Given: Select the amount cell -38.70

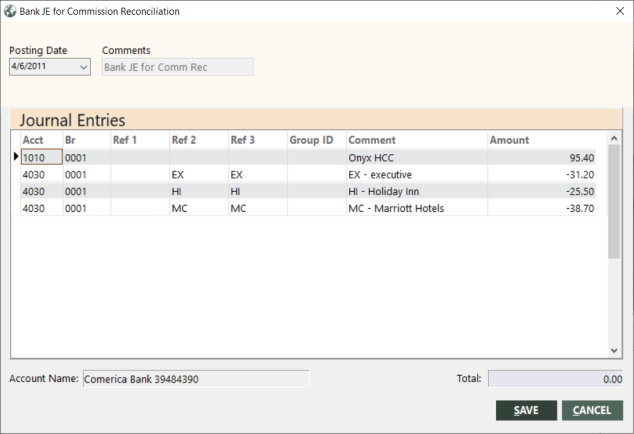Looking at the screenshot, I should pyautogui.click(x=542, y=208).
